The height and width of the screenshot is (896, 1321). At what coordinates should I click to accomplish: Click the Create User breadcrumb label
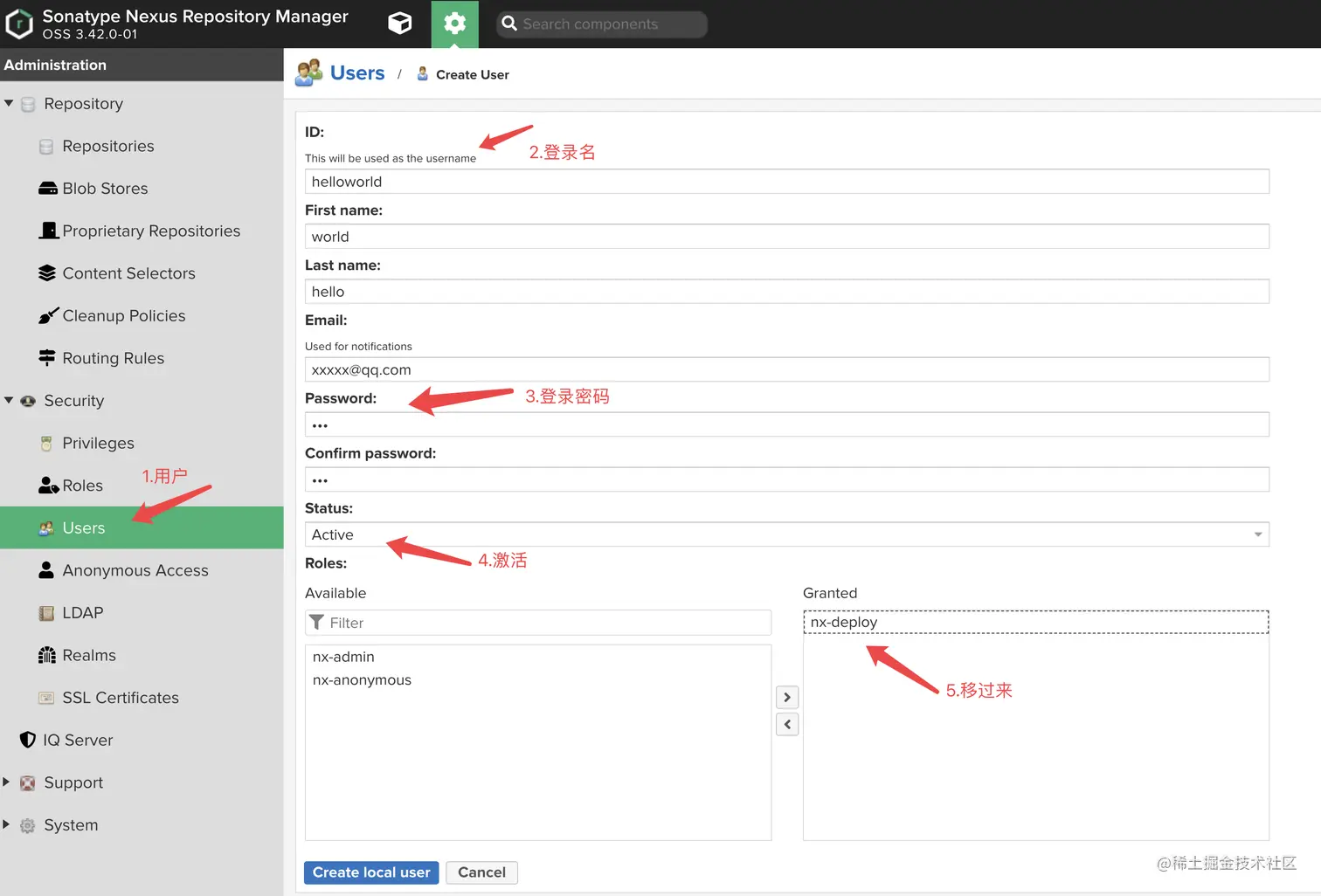473,75
